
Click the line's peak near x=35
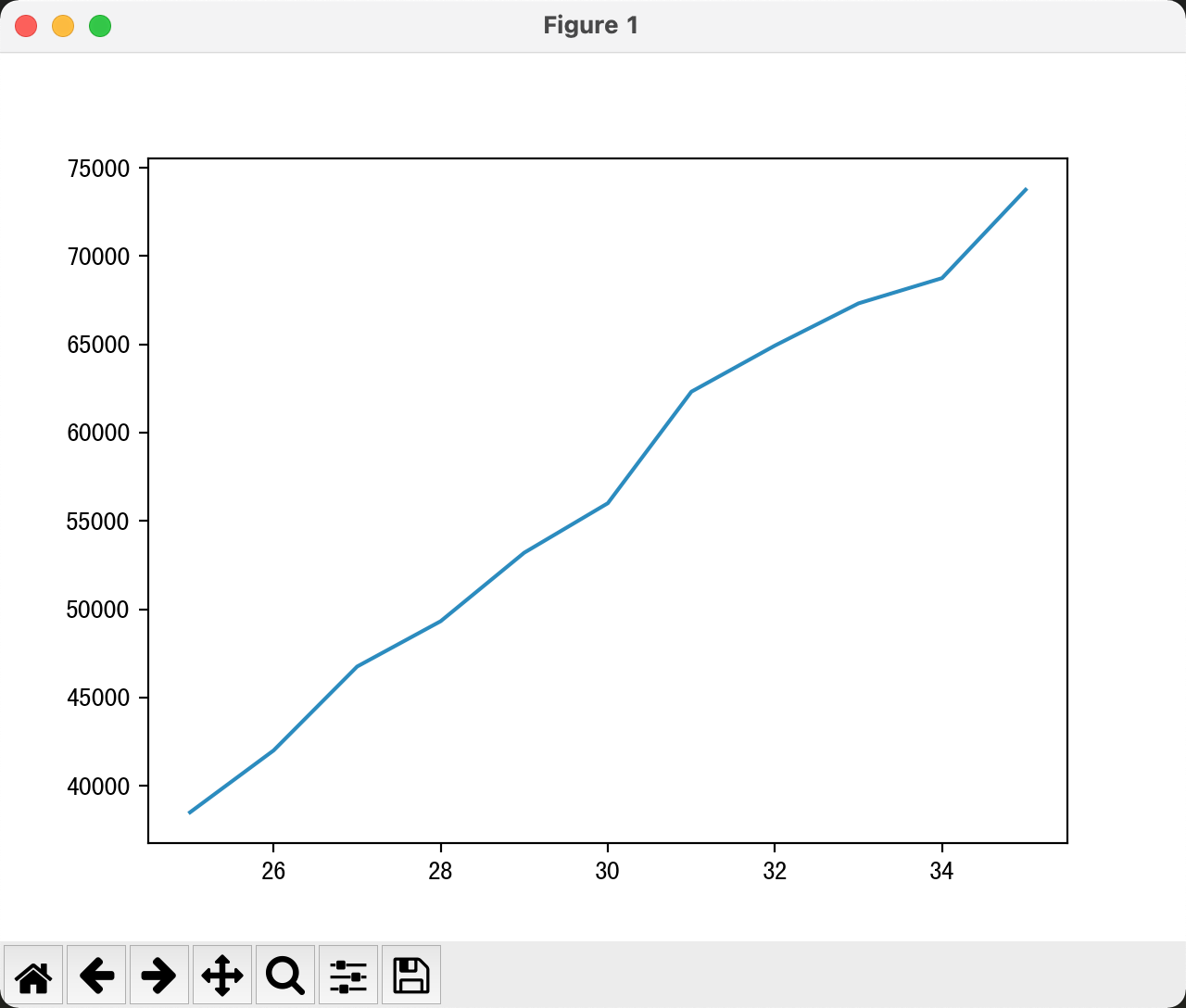pyautogui.click(x=1026, y=189)
